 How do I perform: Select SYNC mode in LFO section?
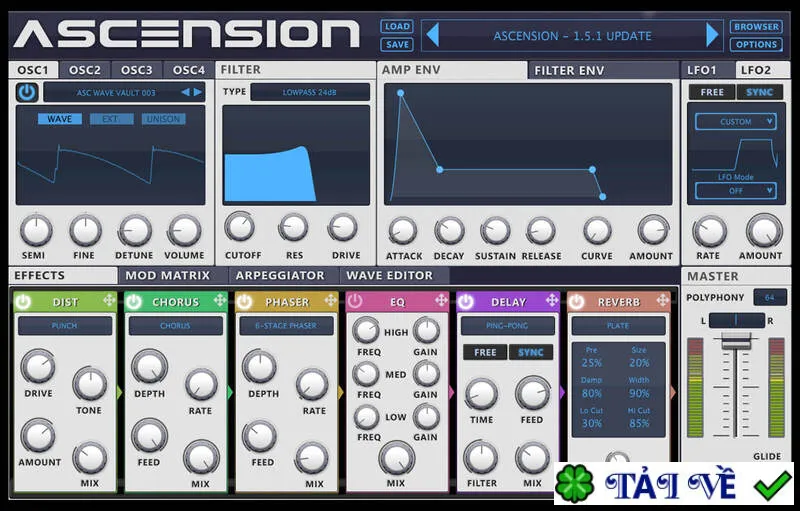coord(759,92)
